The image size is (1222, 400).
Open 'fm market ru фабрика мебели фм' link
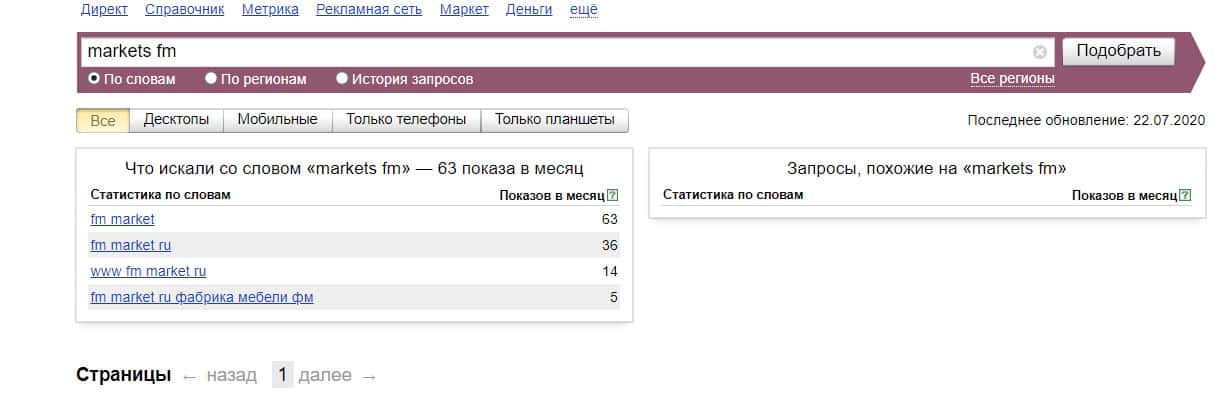202,297
